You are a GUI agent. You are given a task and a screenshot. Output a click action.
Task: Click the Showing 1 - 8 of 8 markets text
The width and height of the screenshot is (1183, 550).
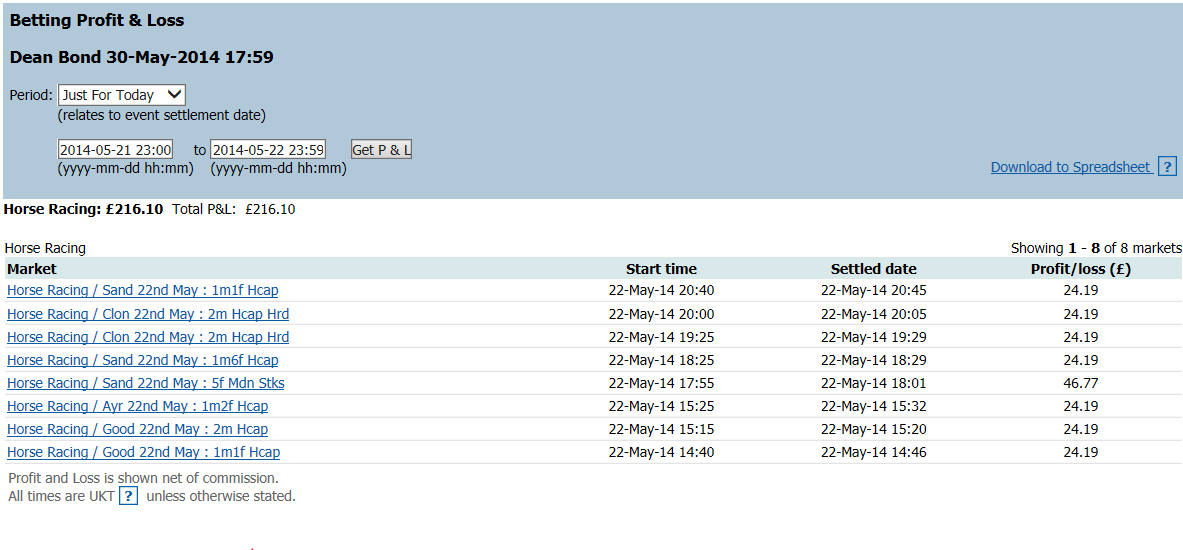[1095, 247]
